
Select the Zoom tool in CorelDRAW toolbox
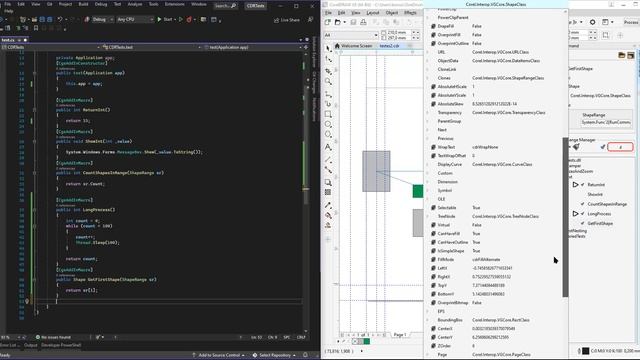pos(328,82)
